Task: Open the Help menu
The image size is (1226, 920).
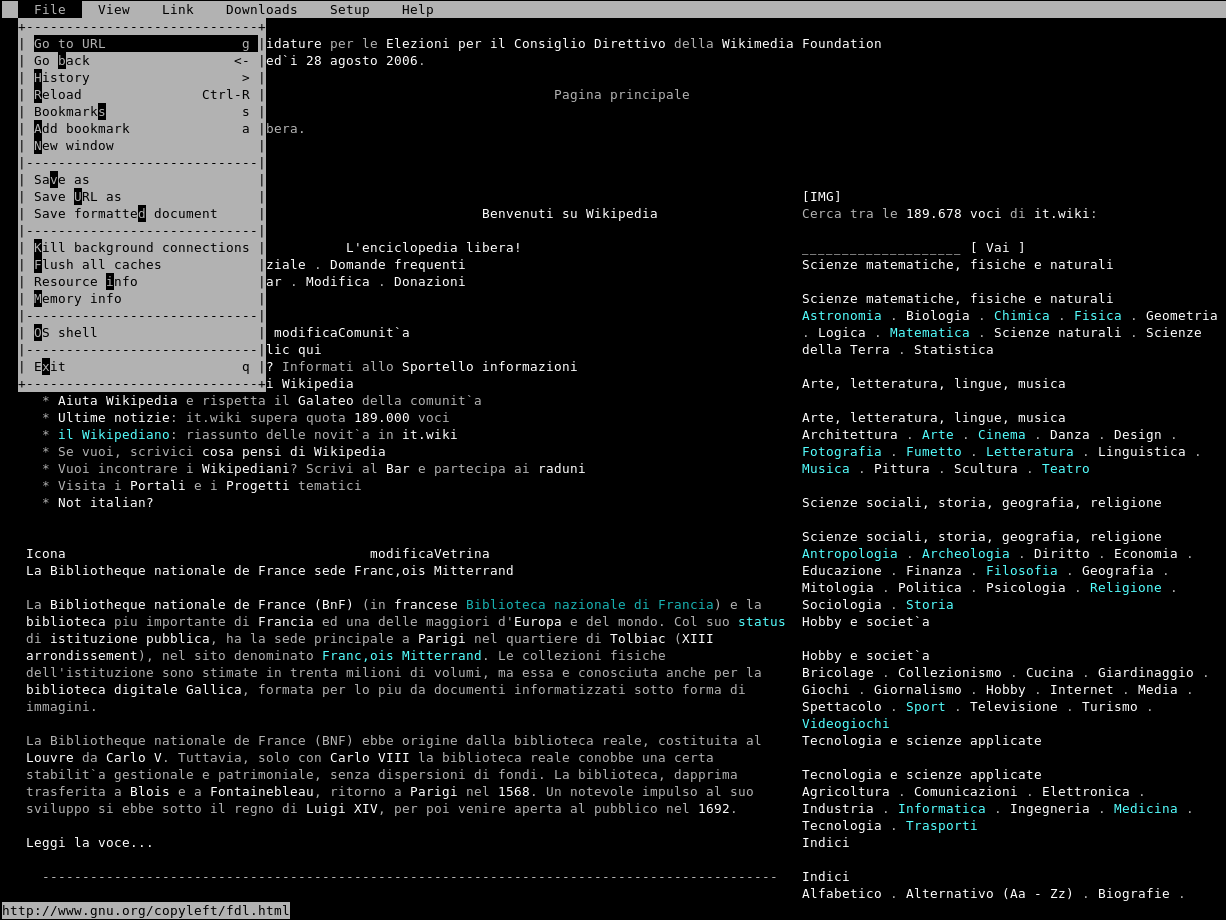Action: (418, 9)
